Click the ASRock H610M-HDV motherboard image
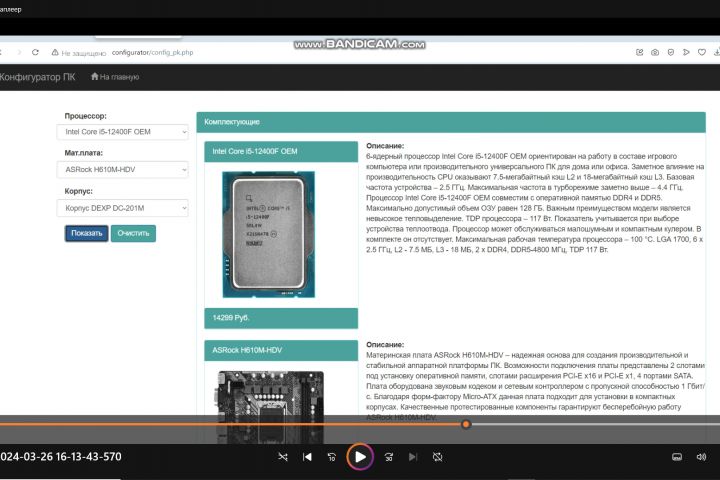 point(270,407)
